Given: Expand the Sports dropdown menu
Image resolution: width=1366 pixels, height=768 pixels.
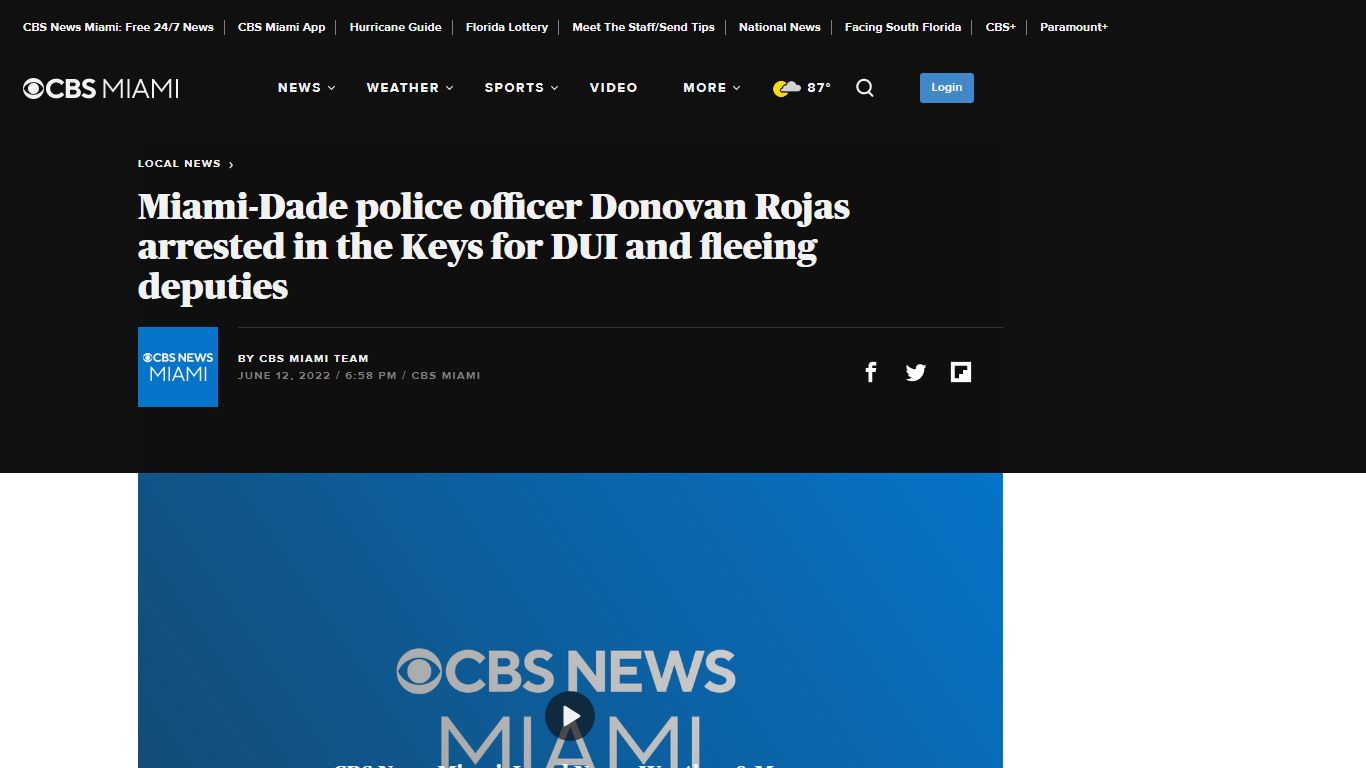Looking at the screenshot, I should pos(522,88).
